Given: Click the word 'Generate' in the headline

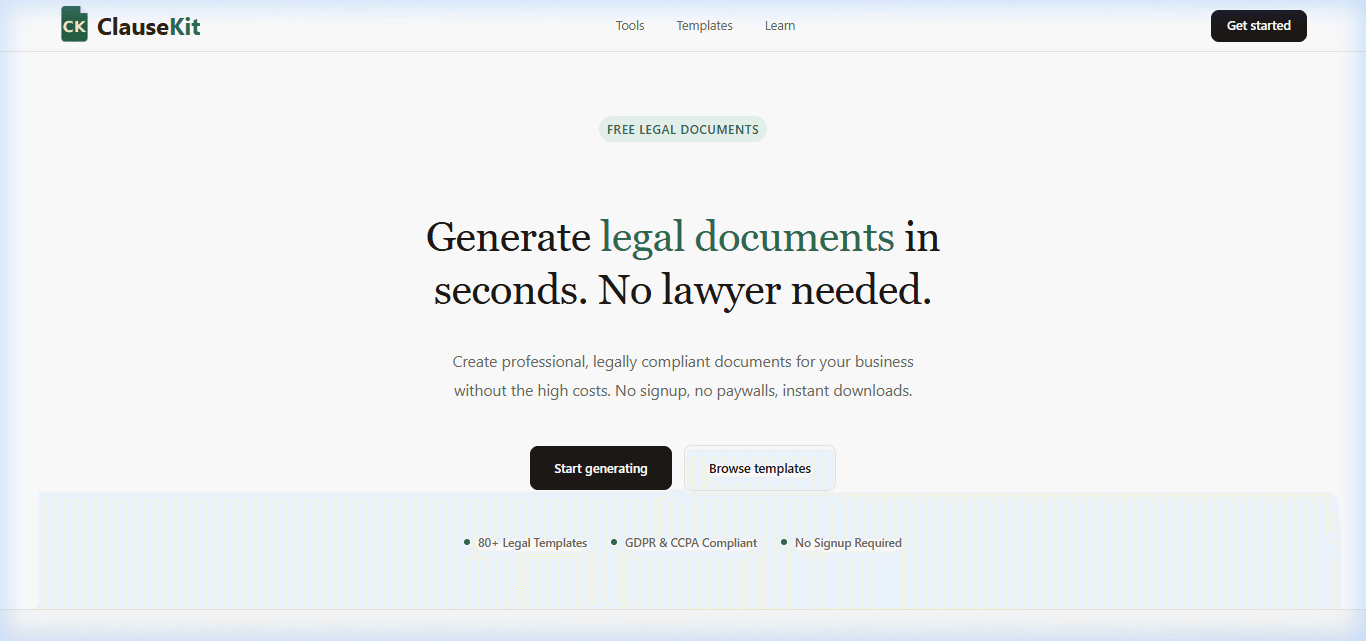Looking at the screenshot, I should click(x=508, y=238).
